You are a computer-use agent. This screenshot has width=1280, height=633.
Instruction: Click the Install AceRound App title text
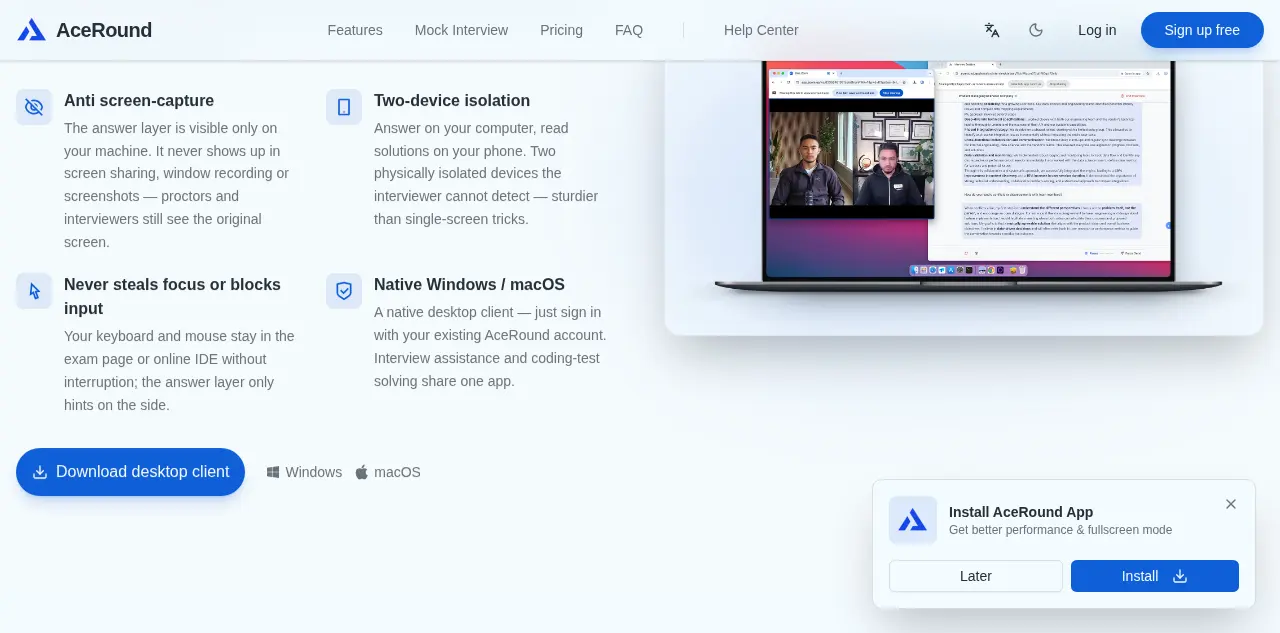click(x=1021, y=512)
